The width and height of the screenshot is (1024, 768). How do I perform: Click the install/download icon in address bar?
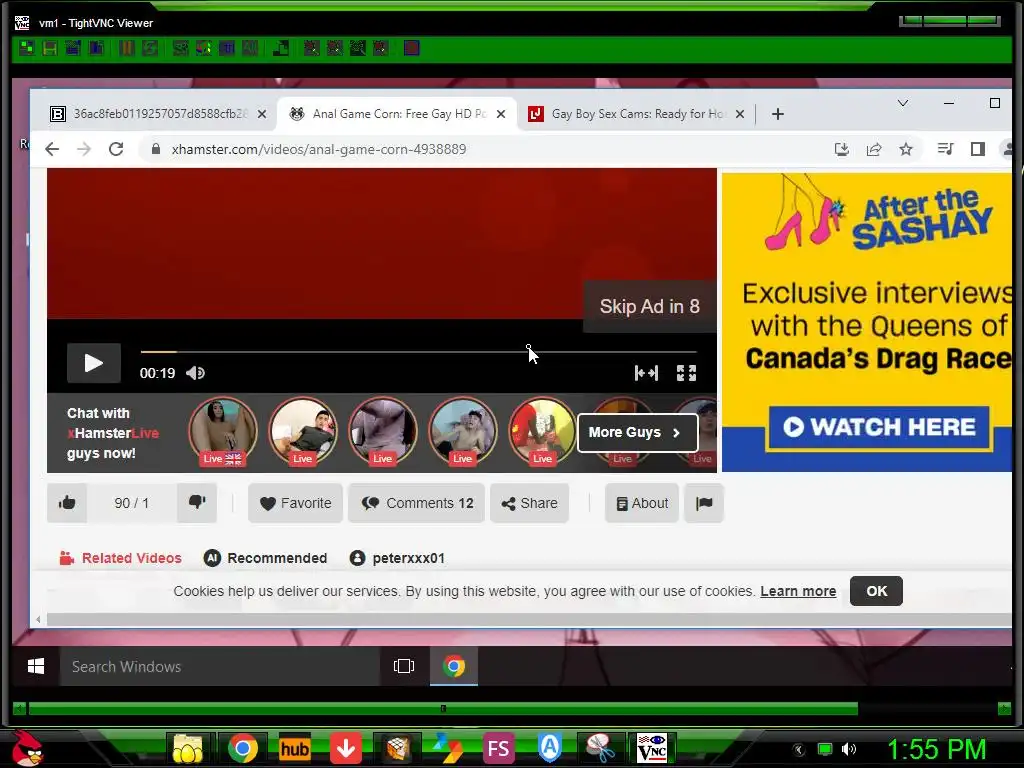point(842,149)
